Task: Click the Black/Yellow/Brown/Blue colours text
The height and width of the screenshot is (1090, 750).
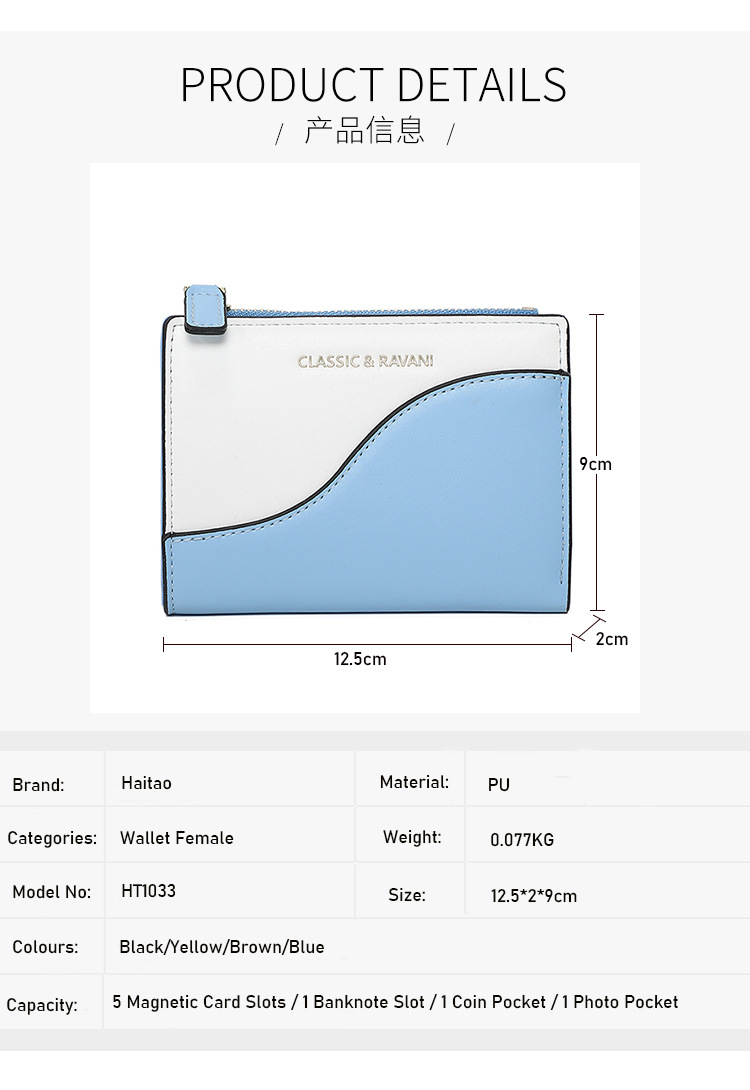Action: [x=222, y=946]
